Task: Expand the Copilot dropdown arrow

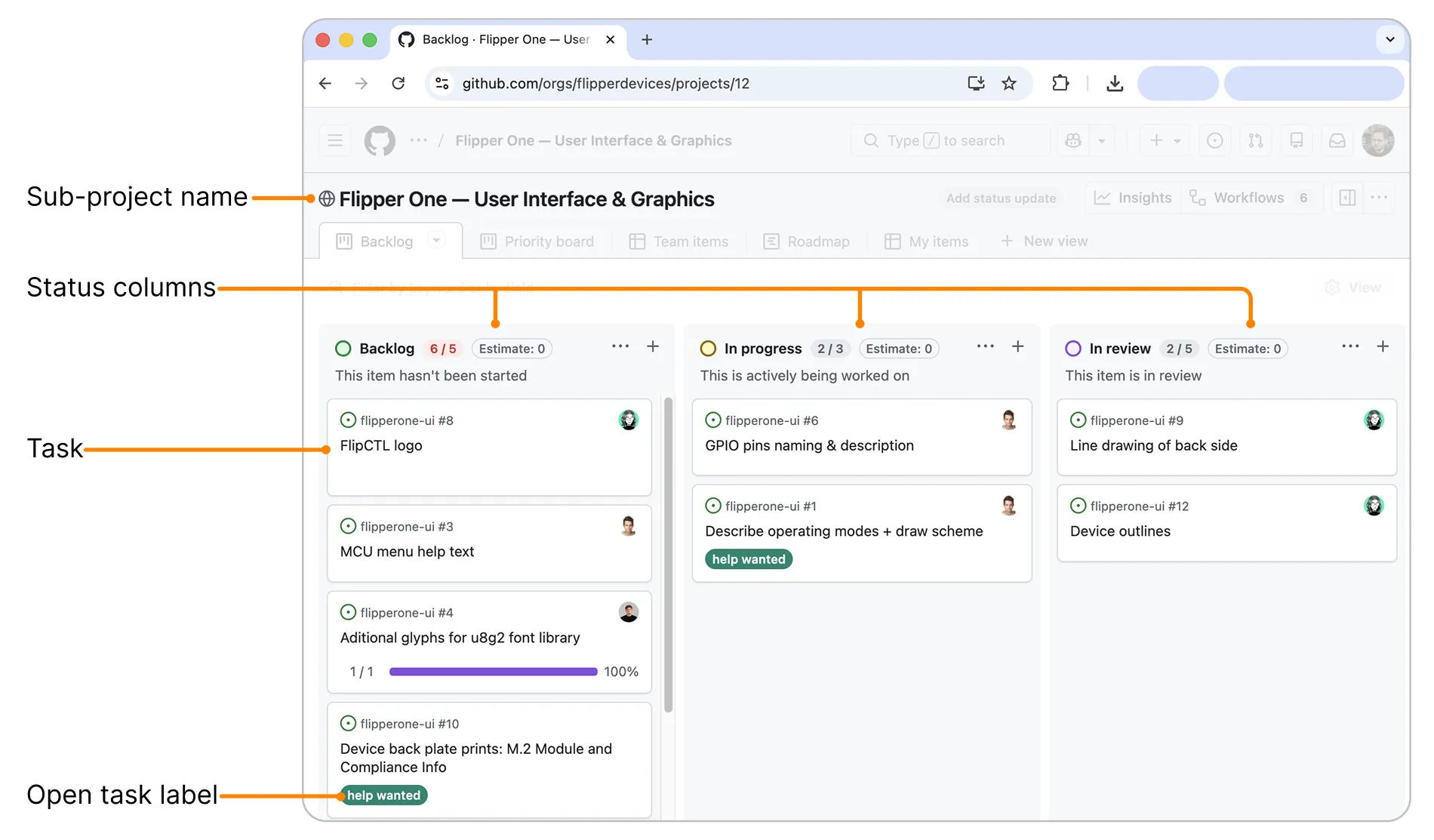Action: pos(1101,140)
